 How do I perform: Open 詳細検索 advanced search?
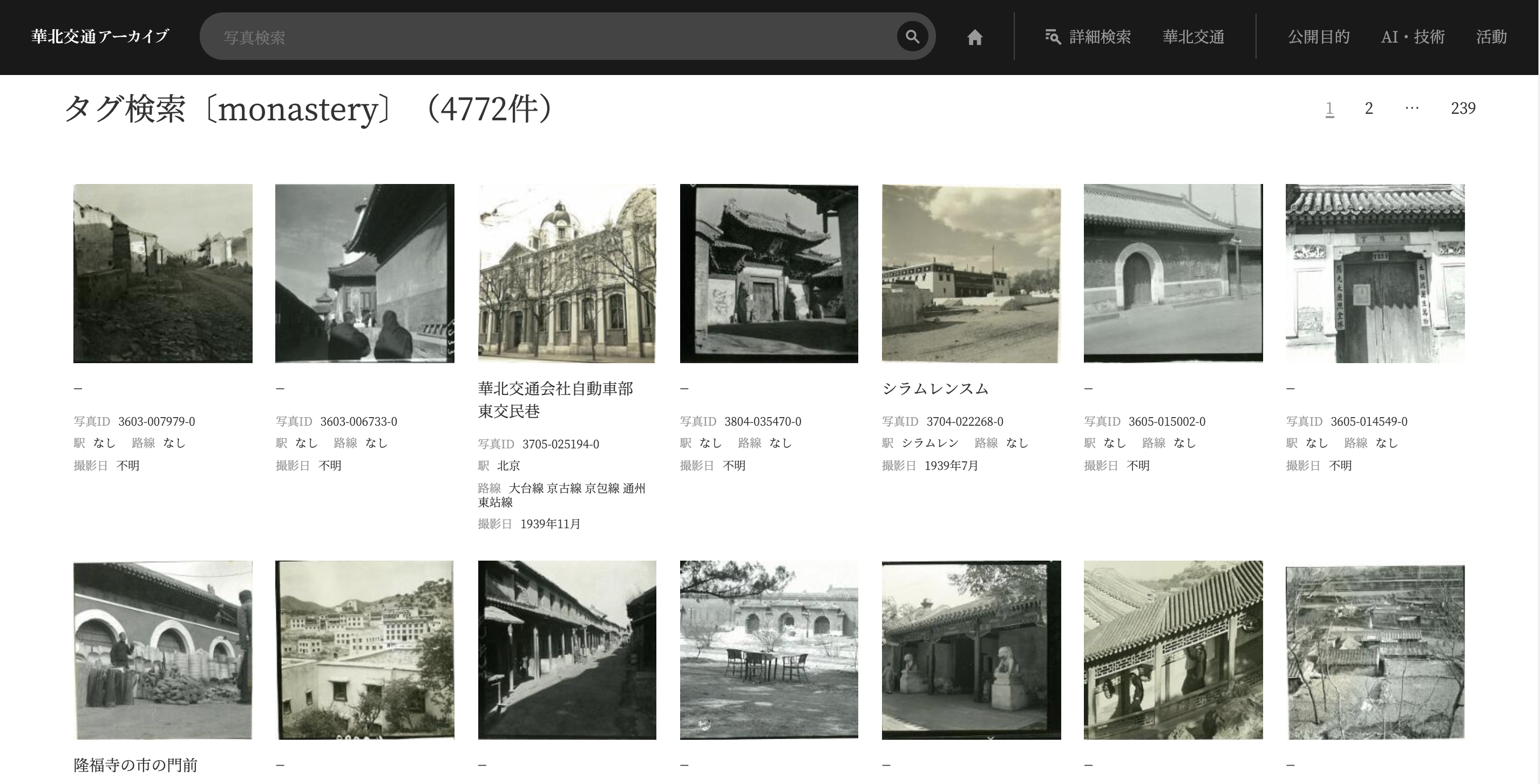click(1088, 37)
